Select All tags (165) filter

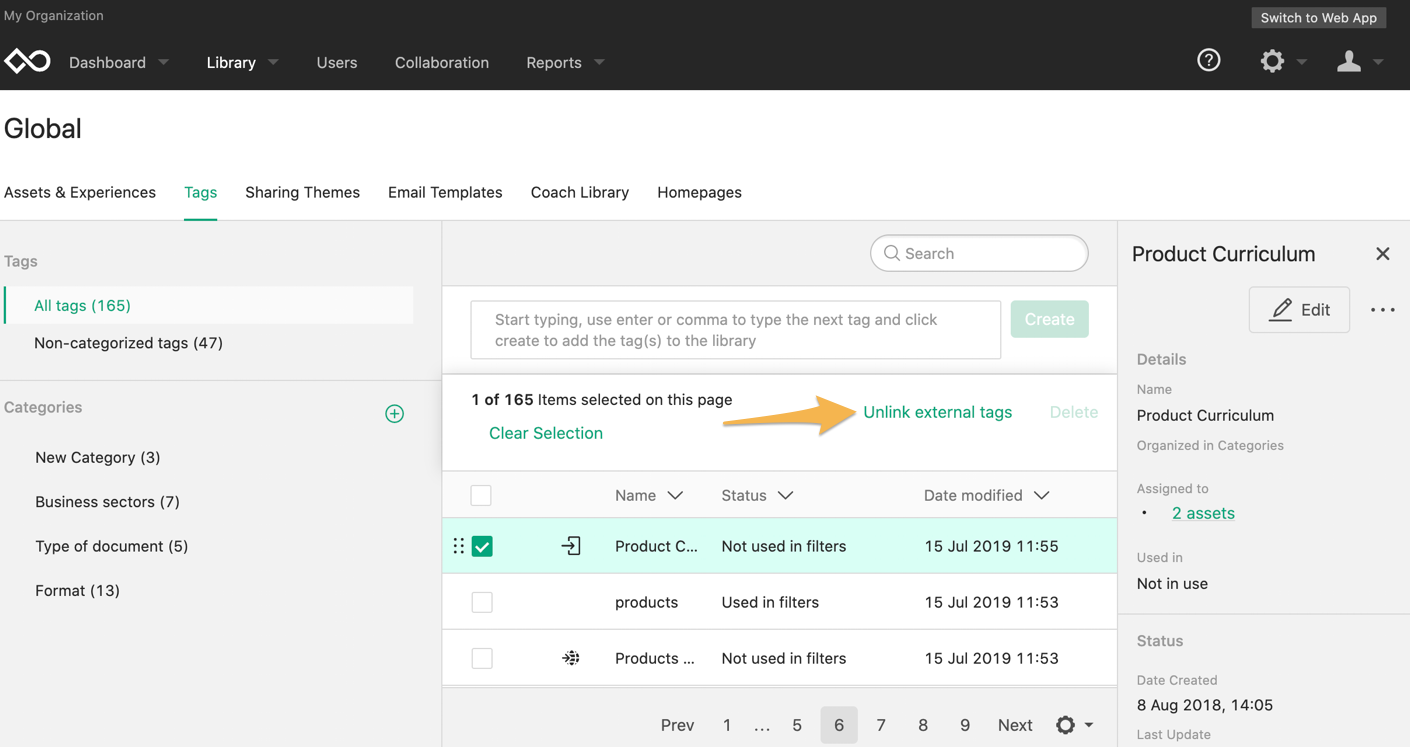(209, 305)
